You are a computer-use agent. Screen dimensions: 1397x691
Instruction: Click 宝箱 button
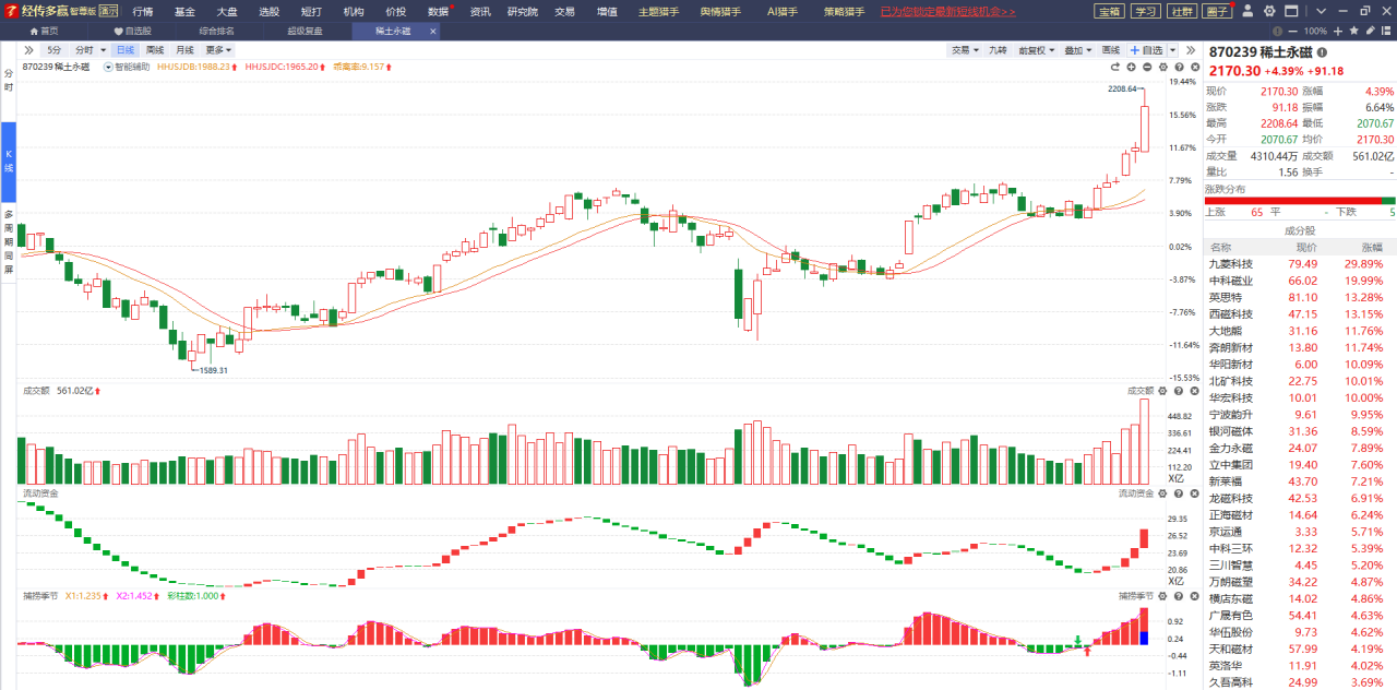coord(1108,11)
